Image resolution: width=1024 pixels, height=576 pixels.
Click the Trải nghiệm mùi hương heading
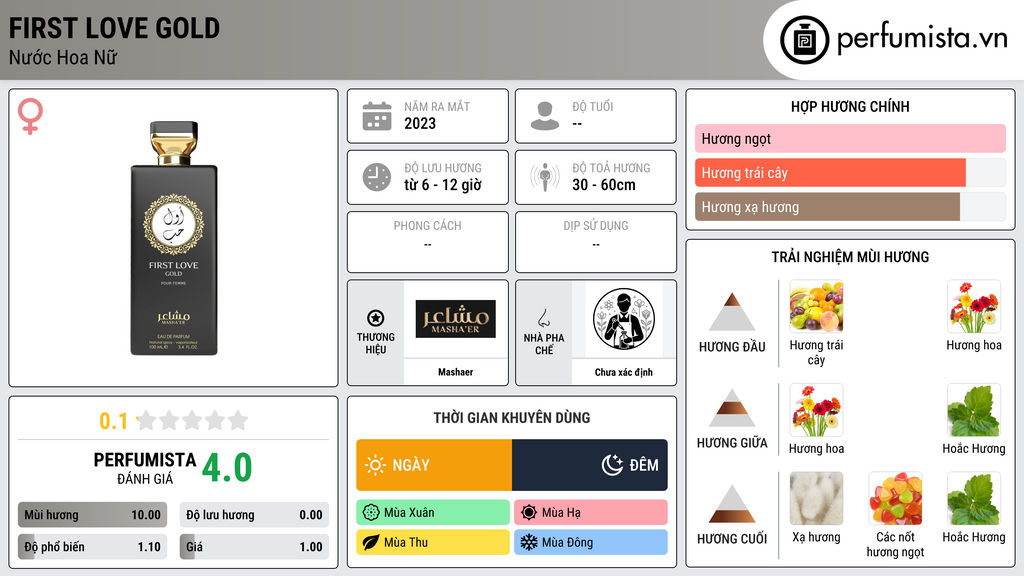pyautogui.click(x=850, y=257)
